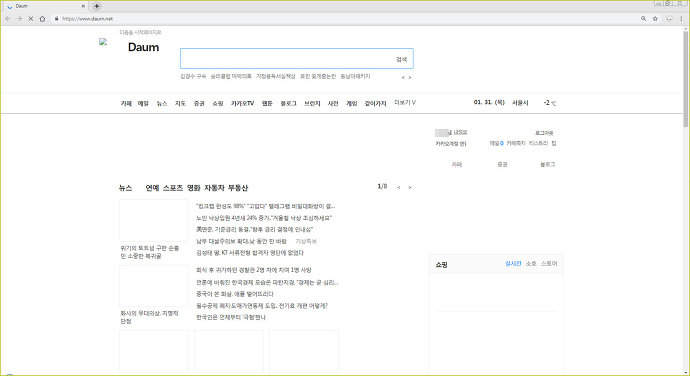Go to previous news page arrow

tap(399, 188)
